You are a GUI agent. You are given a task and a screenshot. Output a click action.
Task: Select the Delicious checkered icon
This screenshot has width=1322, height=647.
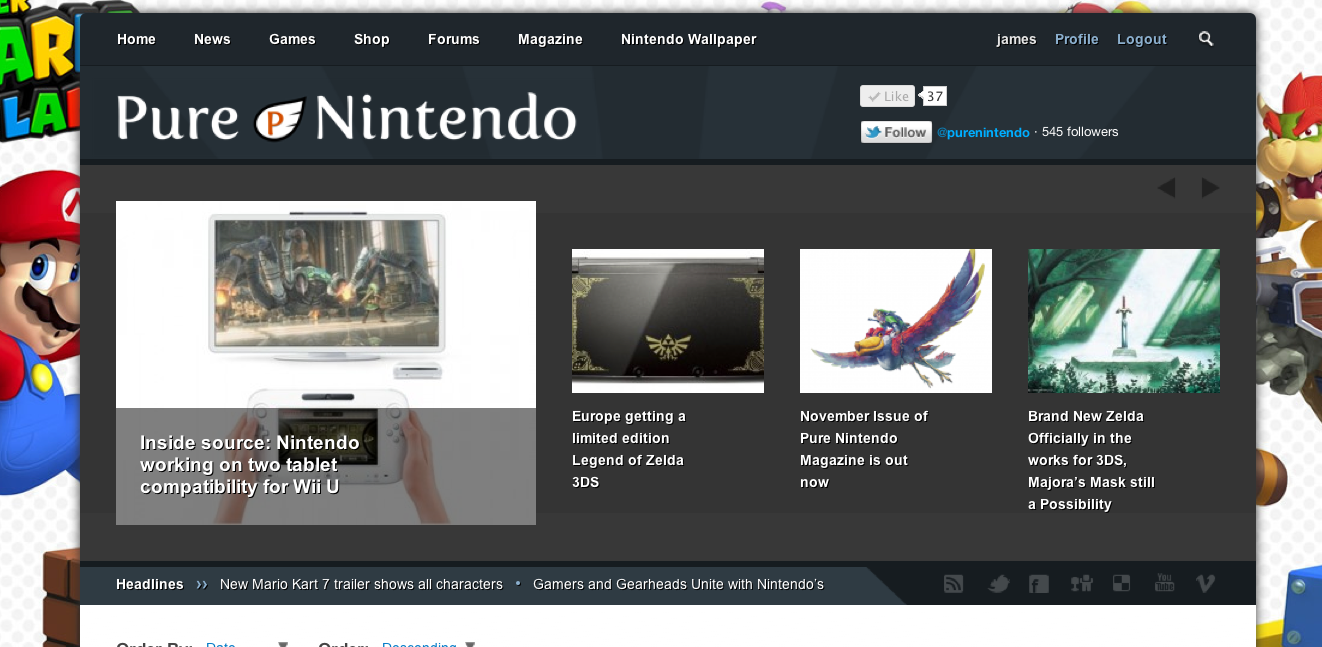[1121, 583]
